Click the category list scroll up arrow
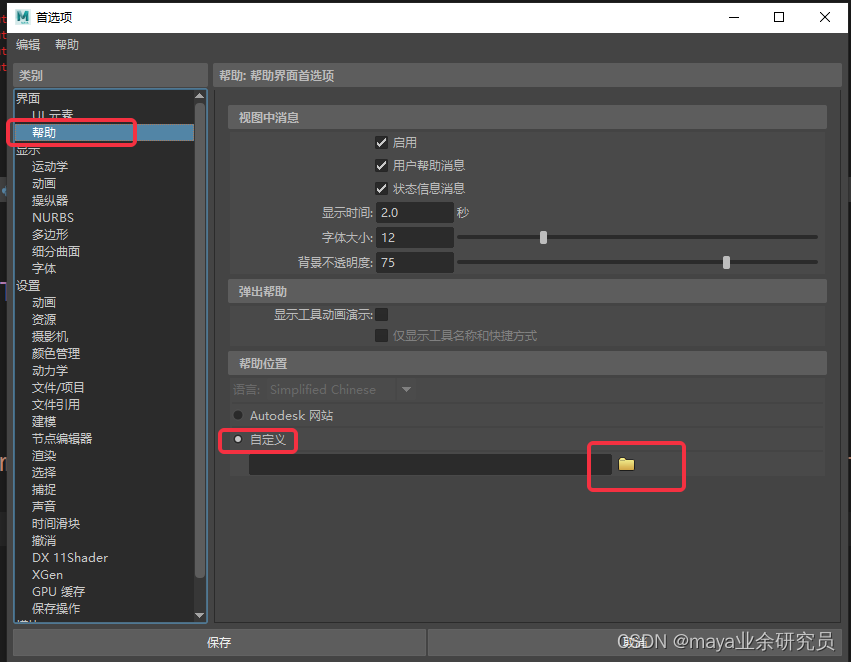The height and width of the screenshot is (662, 851). click(200, 96)
